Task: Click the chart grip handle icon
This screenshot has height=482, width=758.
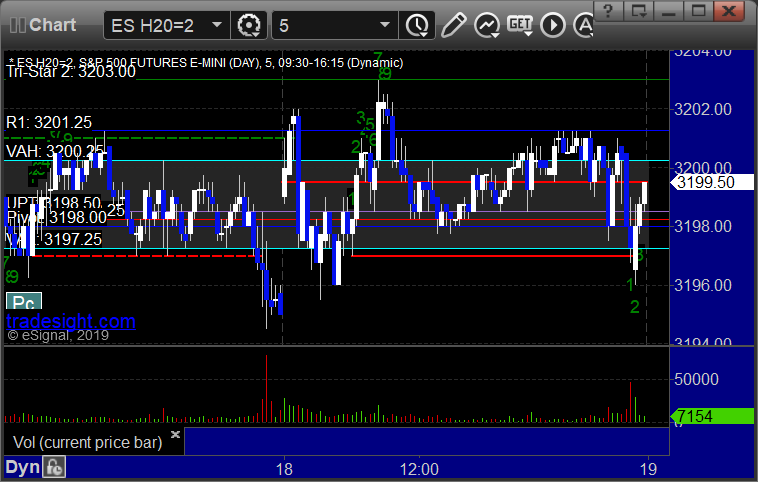Action: pos(18,25)
